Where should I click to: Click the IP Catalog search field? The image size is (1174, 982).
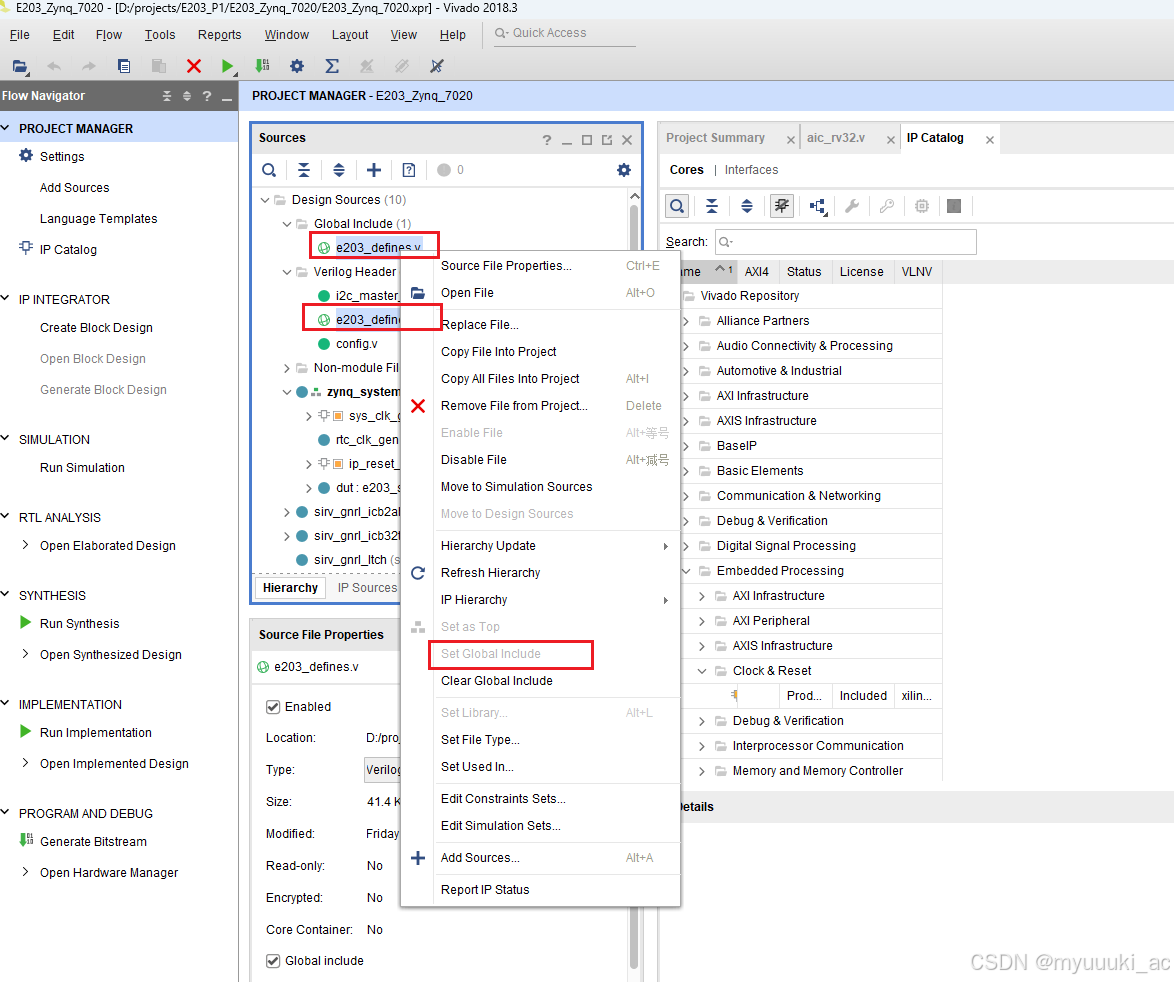point(845,242)
